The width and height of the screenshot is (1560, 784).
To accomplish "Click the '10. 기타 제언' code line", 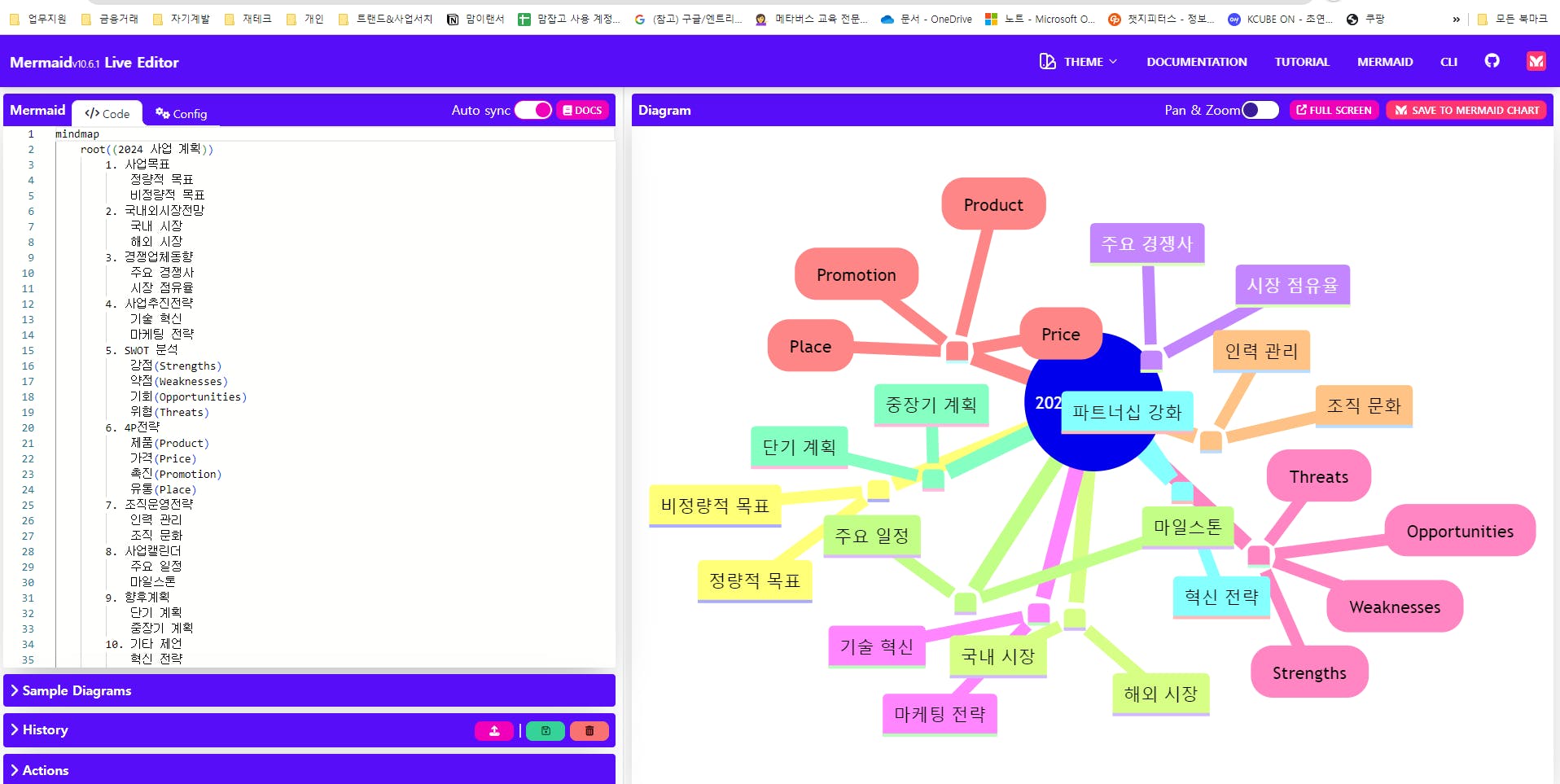I will [x=144, y=644].
